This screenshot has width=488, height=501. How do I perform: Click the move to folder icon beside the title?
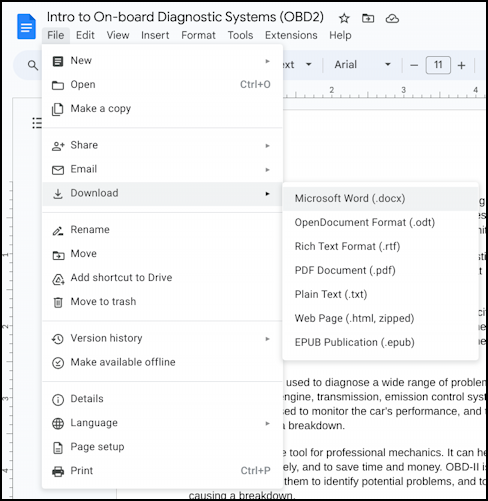(368, 18)
